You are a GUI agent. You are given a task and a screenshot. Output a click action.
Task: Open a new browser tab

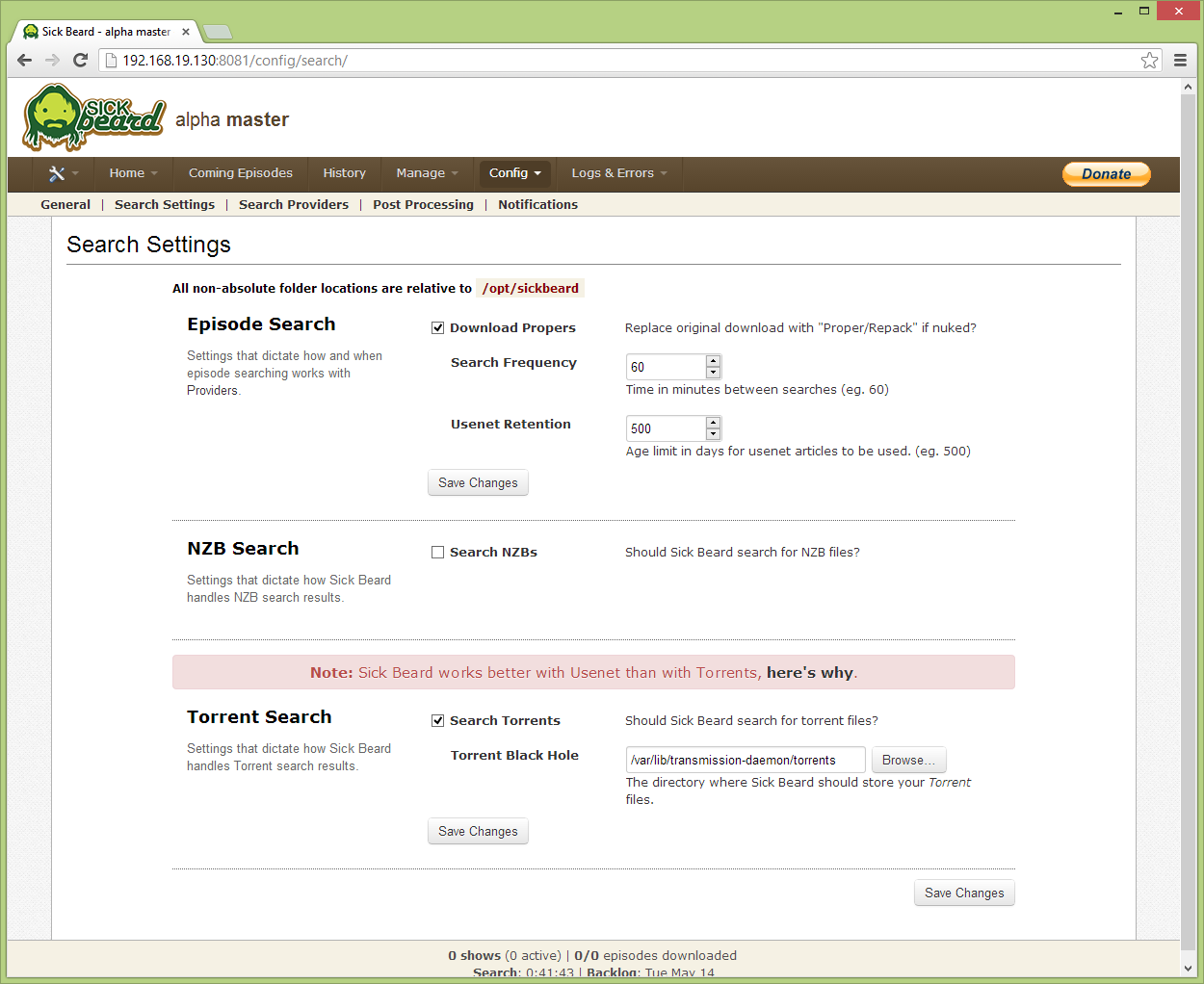click(218, 32)
